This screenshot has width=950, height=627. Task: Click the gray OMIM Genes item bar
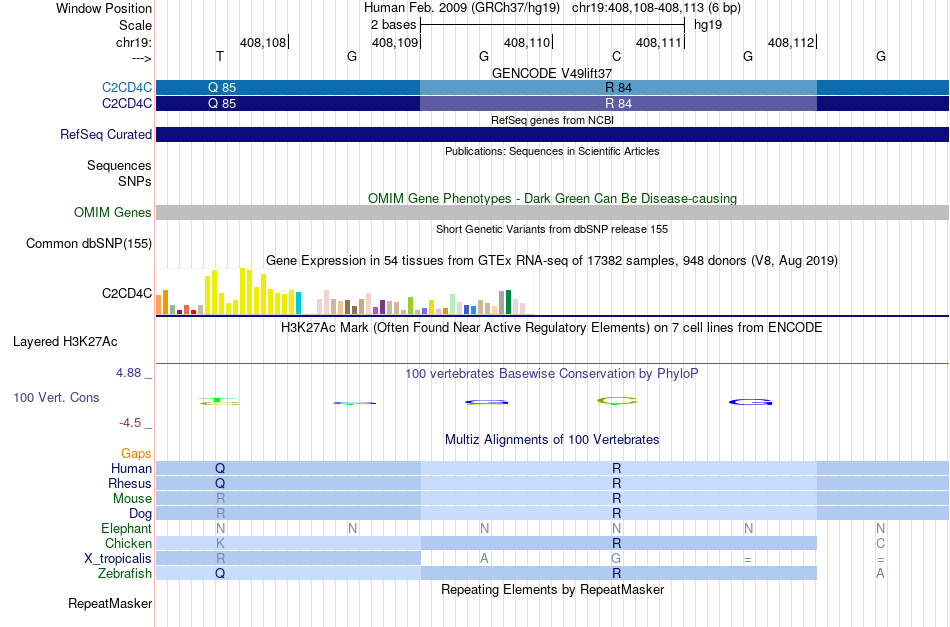point(552,213)
